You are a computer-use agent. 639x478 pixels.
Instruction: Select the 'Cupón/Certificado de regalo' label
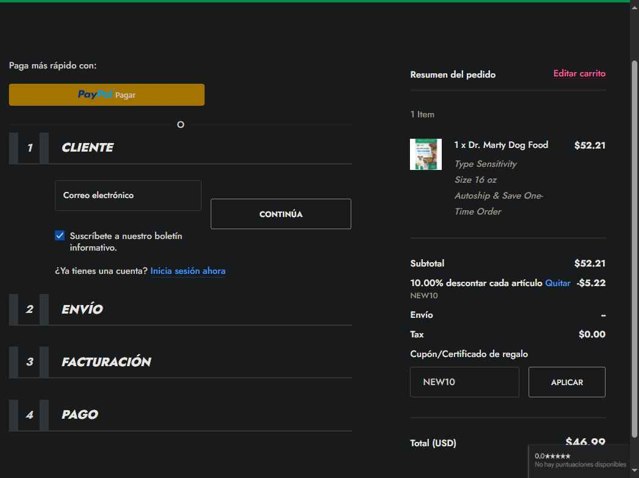tap(469, 354)
